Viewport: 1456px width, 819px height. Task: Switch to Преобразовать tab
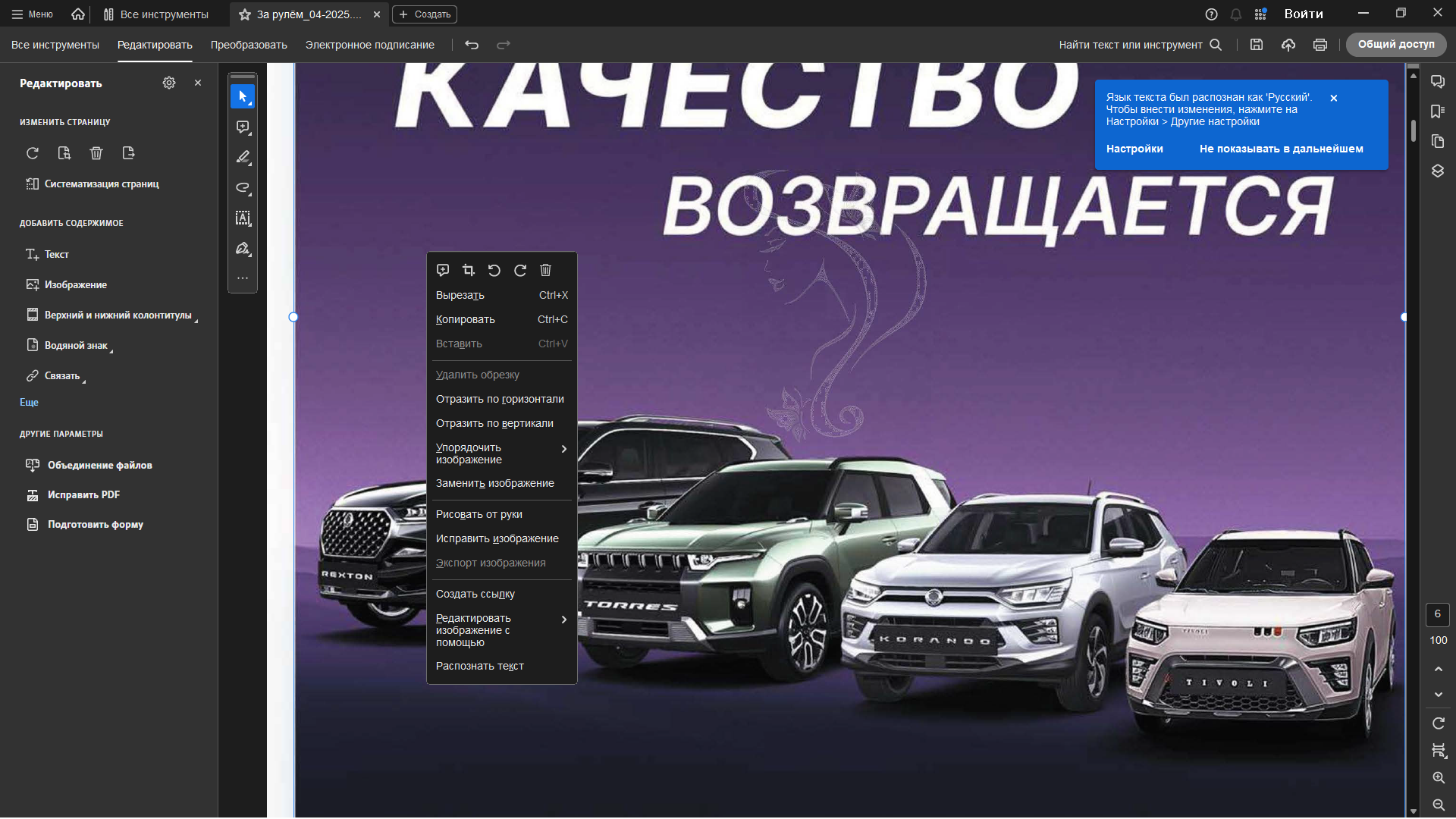click(x=249, y=45)
